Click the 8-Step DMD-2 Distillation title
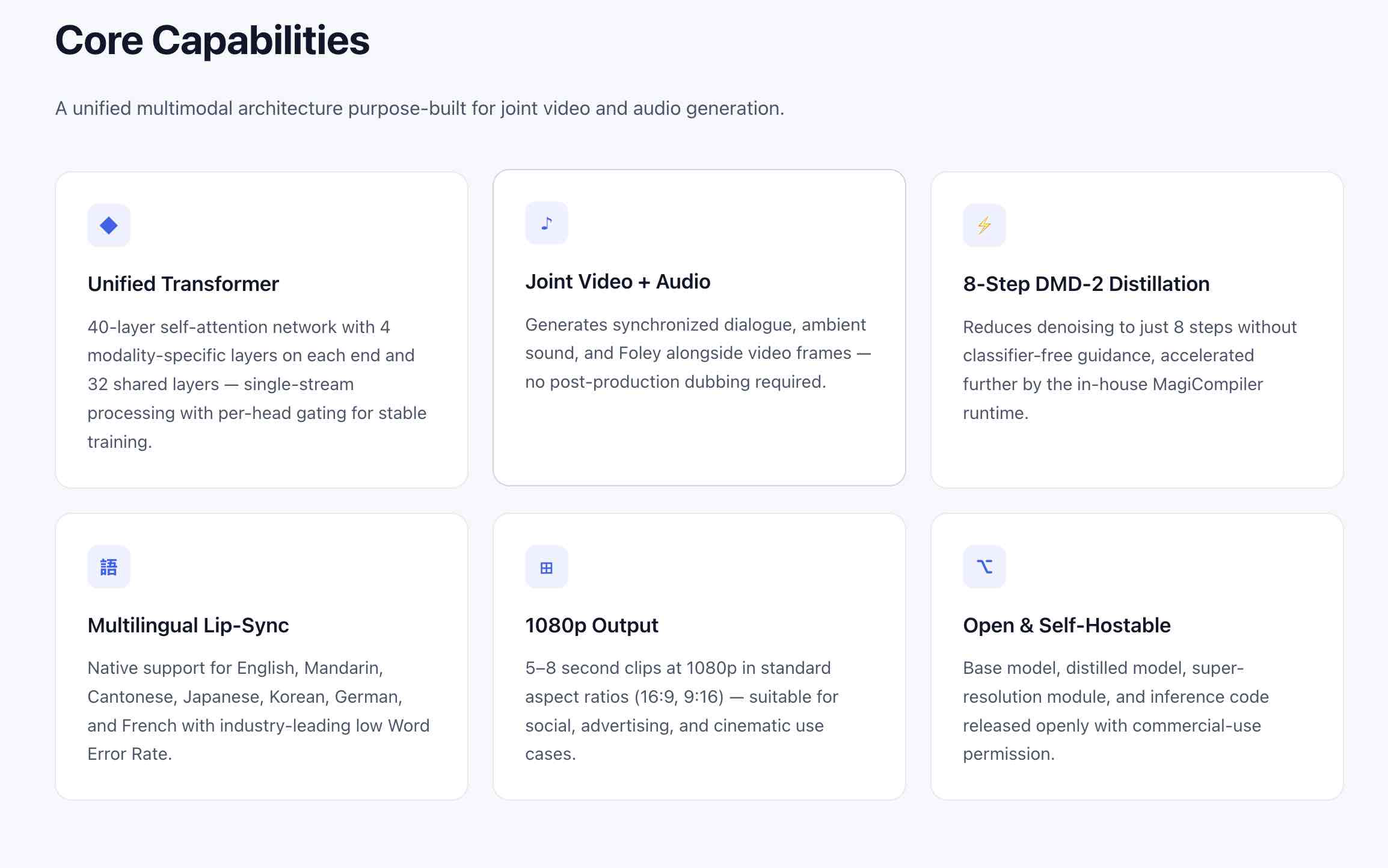1388x868 pixels. coord(1086,284)
